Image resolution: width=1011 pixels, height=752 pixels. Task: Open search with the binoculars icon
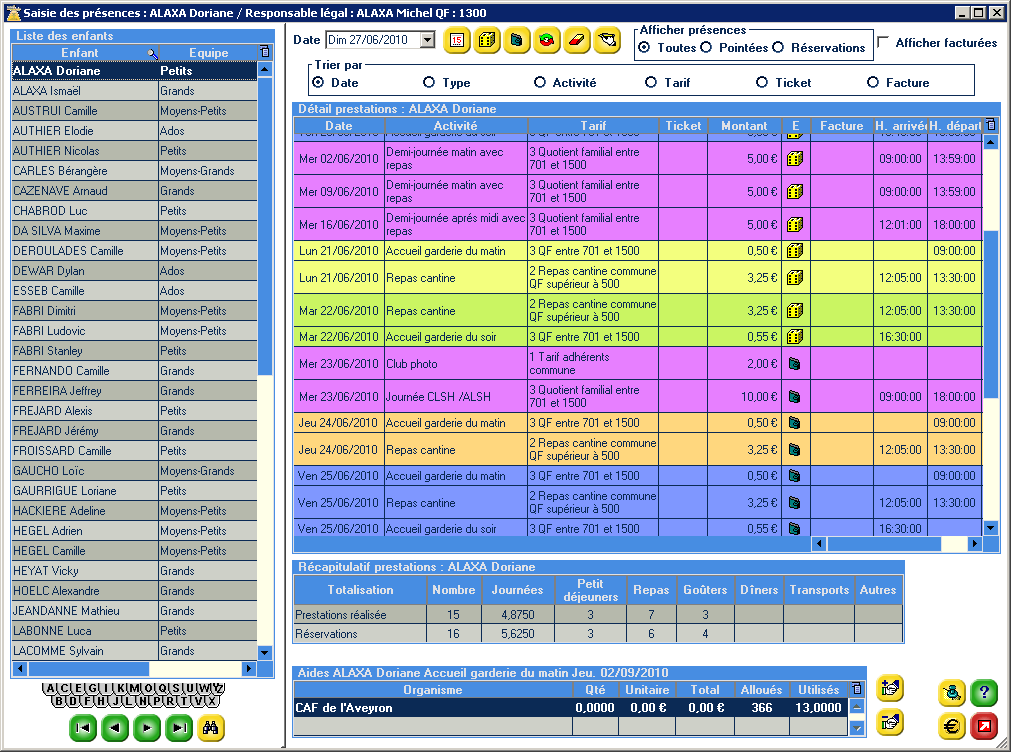point(212,728)
